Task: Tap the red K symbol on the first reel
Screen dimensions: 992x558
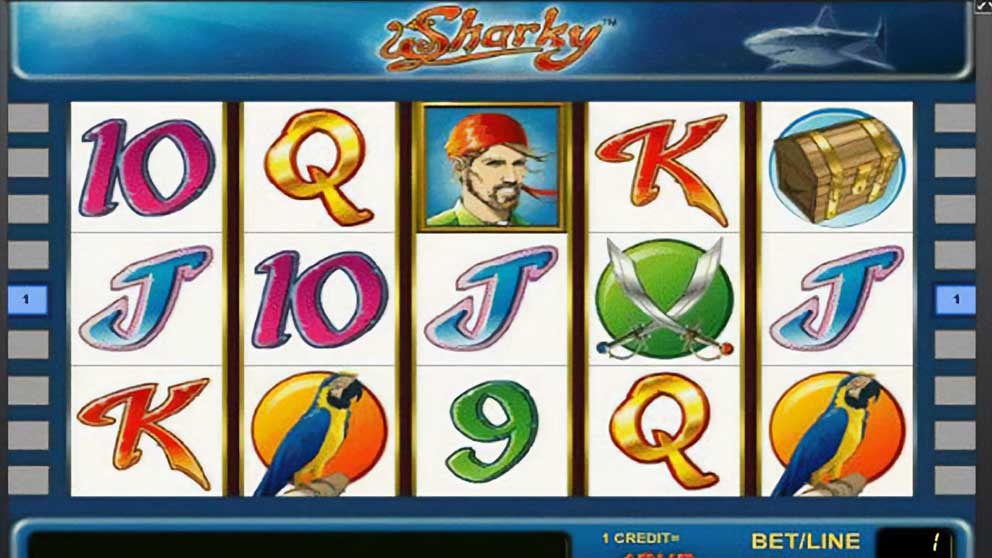Action: coord(144,432)
